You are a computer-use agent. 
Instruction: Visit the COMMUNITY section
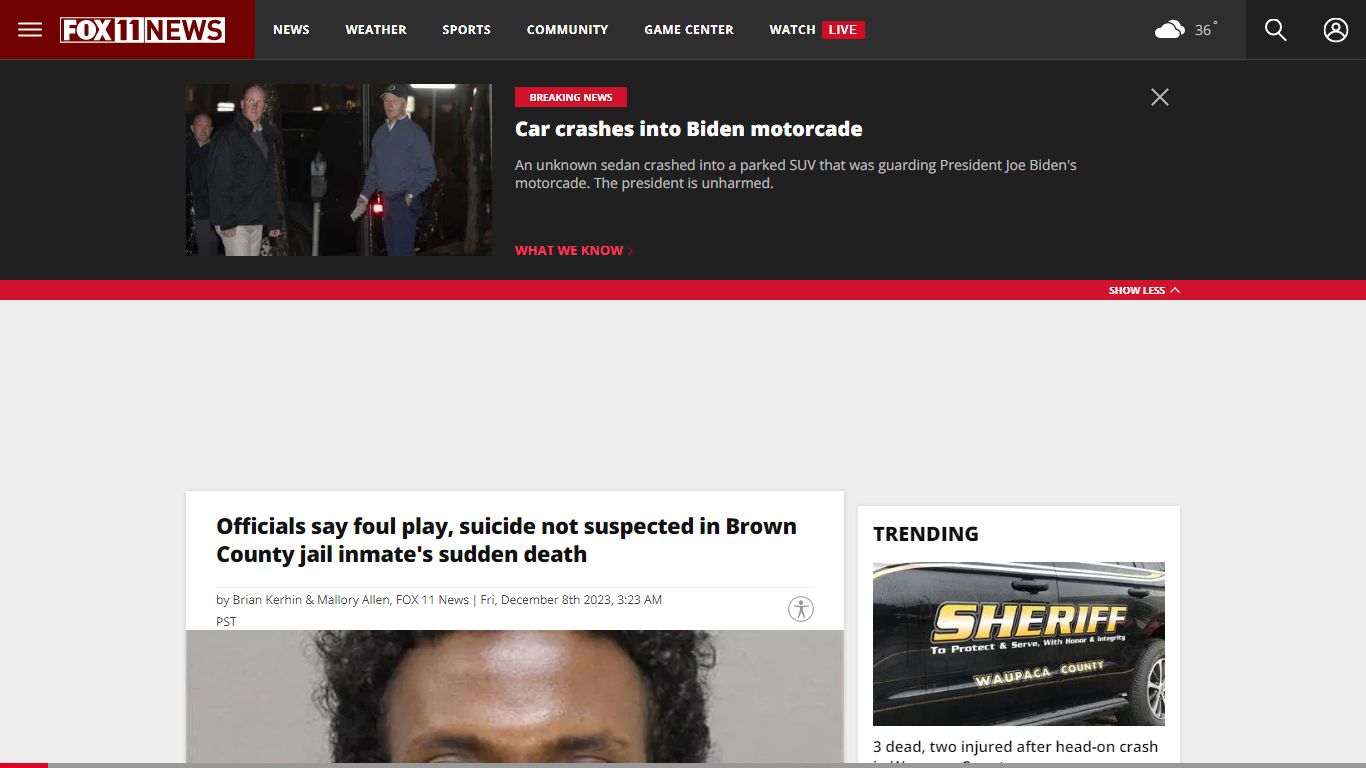click(x=567, y=29)
